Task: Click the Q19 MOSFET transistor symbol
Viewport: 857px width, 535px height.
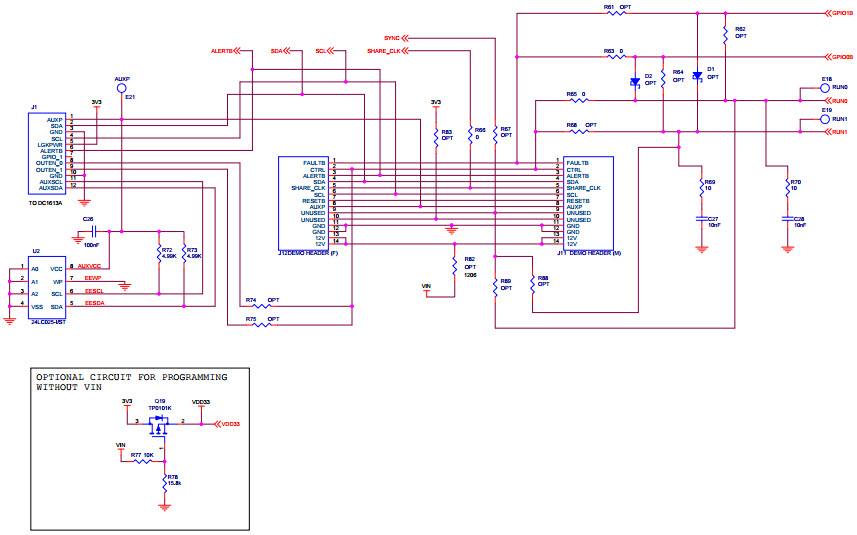Action: click(x=157, y=426)
